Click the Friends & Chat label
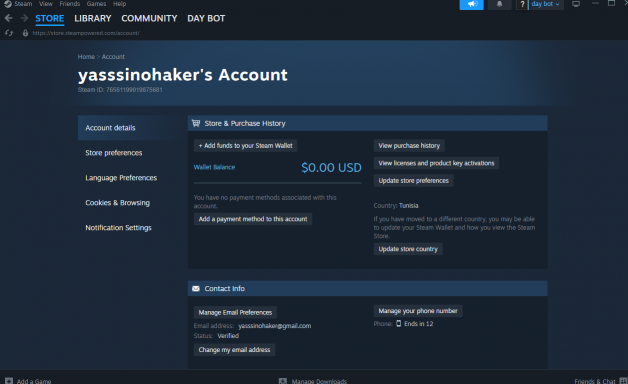 [595, 381]
